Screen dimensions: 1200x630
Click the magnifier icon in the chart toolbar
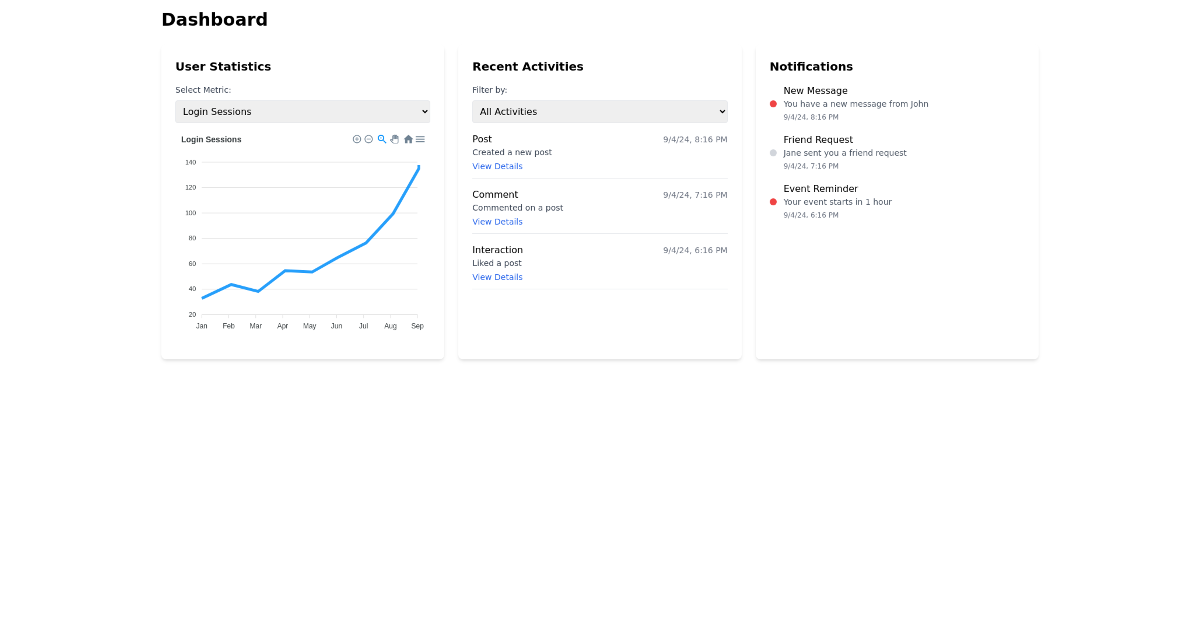(x=381, y=139)
